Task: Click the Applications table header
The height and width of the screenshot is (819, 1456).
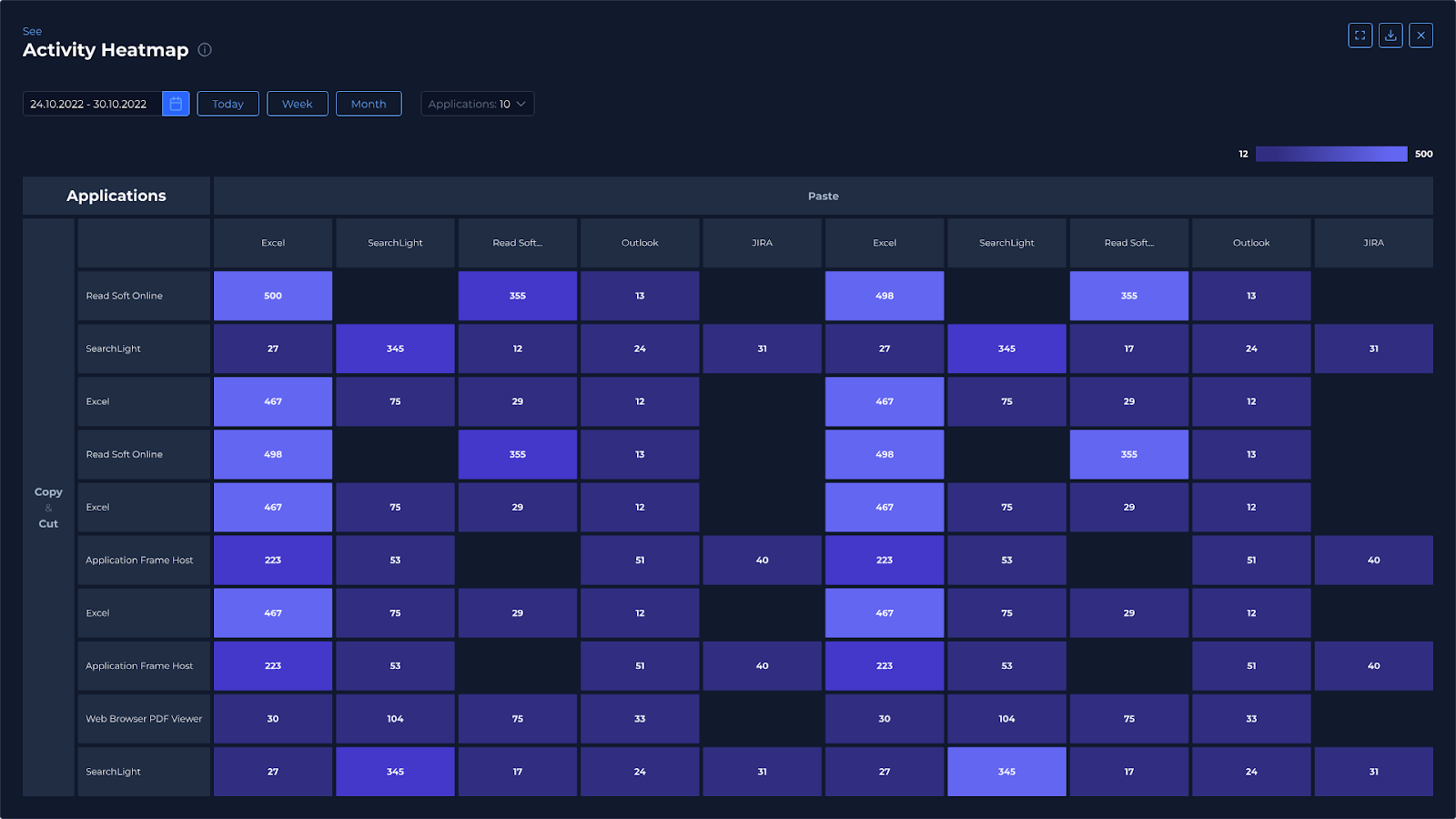Action: point(116,196)
